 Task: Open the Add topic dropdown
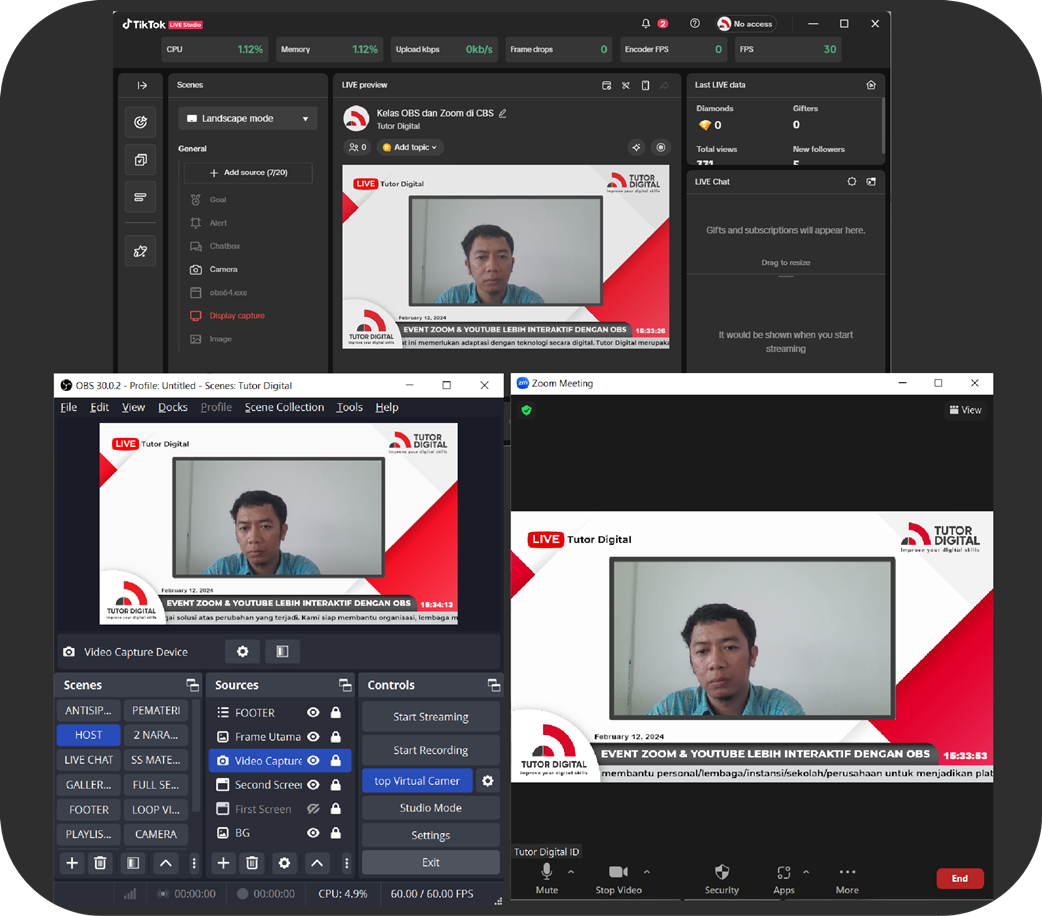[x=410, y=147]
